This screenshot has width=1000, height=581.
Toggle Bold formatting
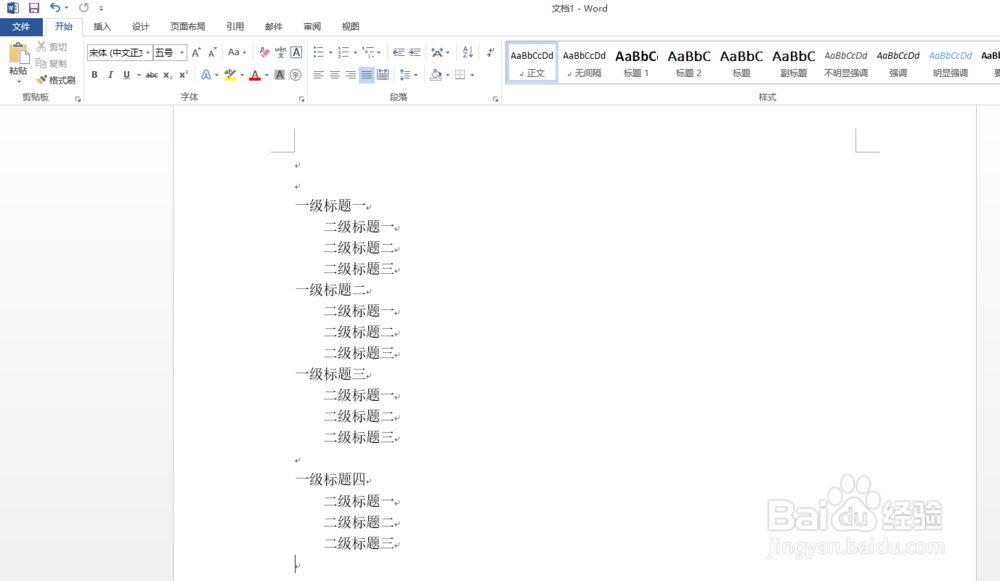coord(94,75)
